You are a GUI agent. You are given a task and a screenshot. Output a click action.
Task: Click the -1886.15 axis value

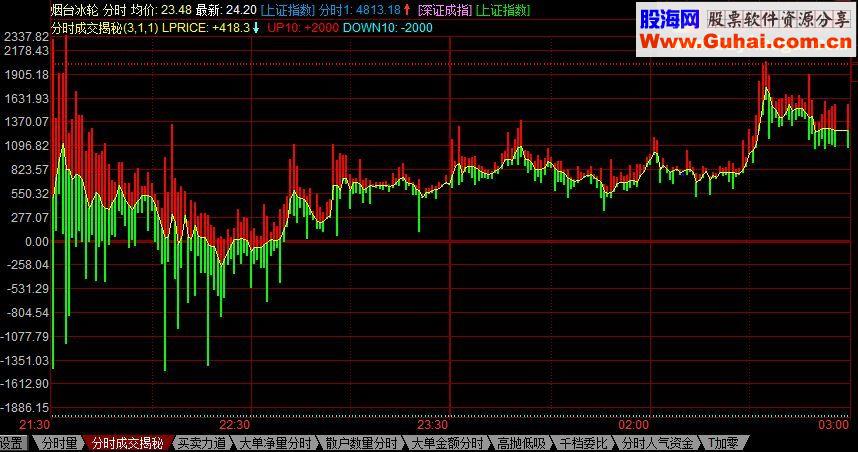(25, 408)
